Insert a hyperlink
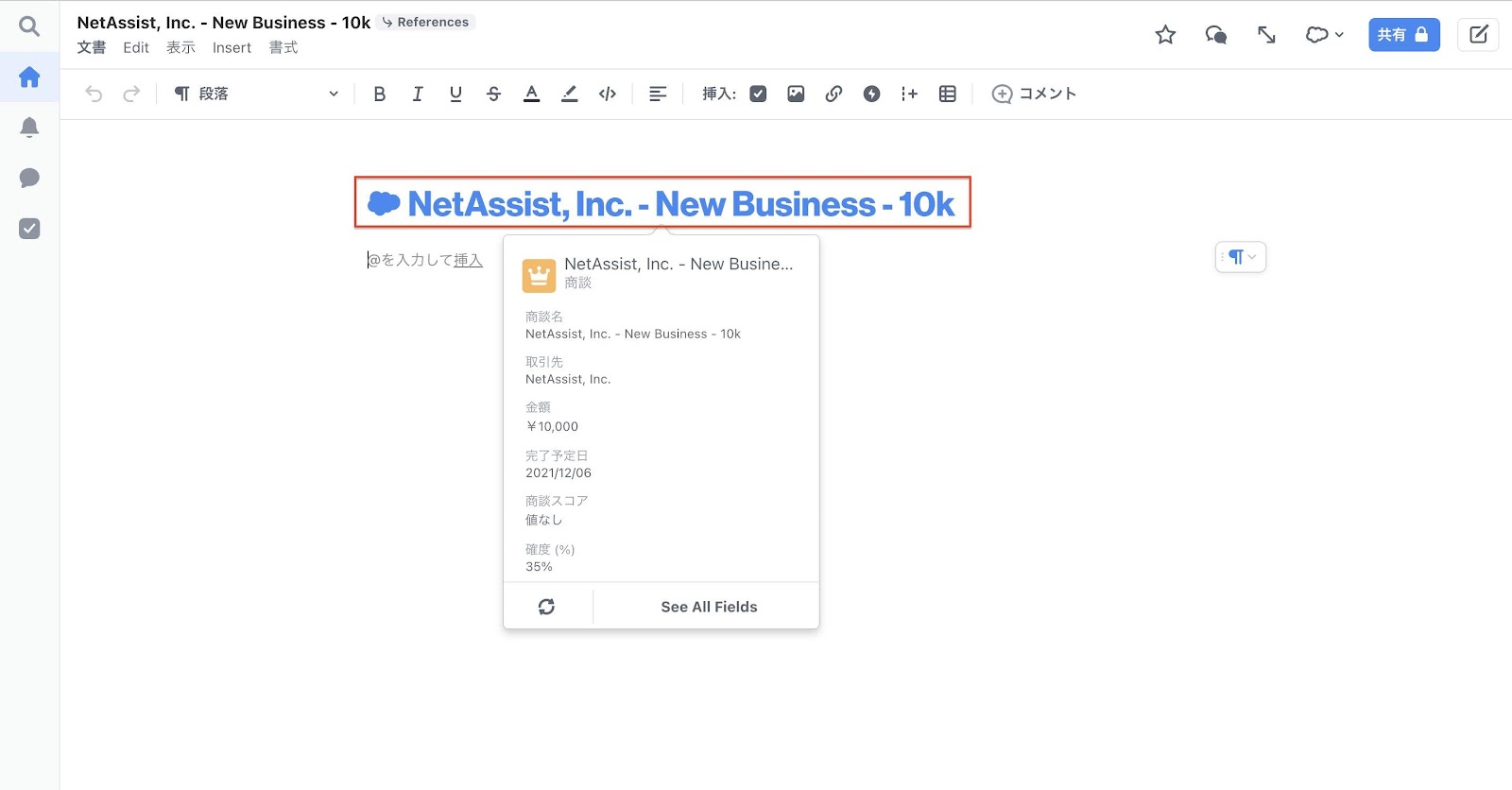1512x790 pixels. click(833, 94)
